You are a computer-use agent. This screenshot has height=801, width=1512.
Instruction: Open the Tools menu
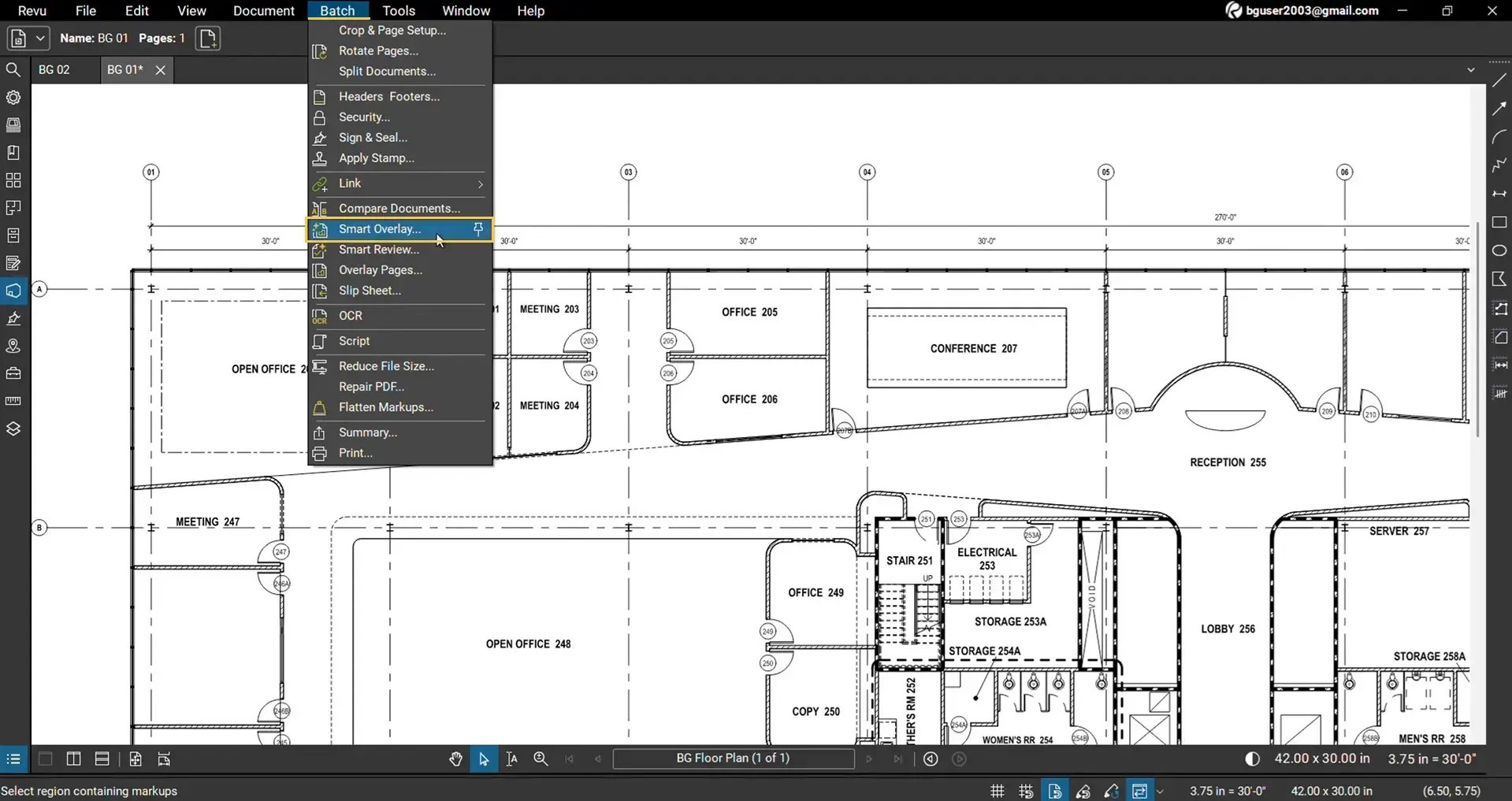click(x=399, y=11)
